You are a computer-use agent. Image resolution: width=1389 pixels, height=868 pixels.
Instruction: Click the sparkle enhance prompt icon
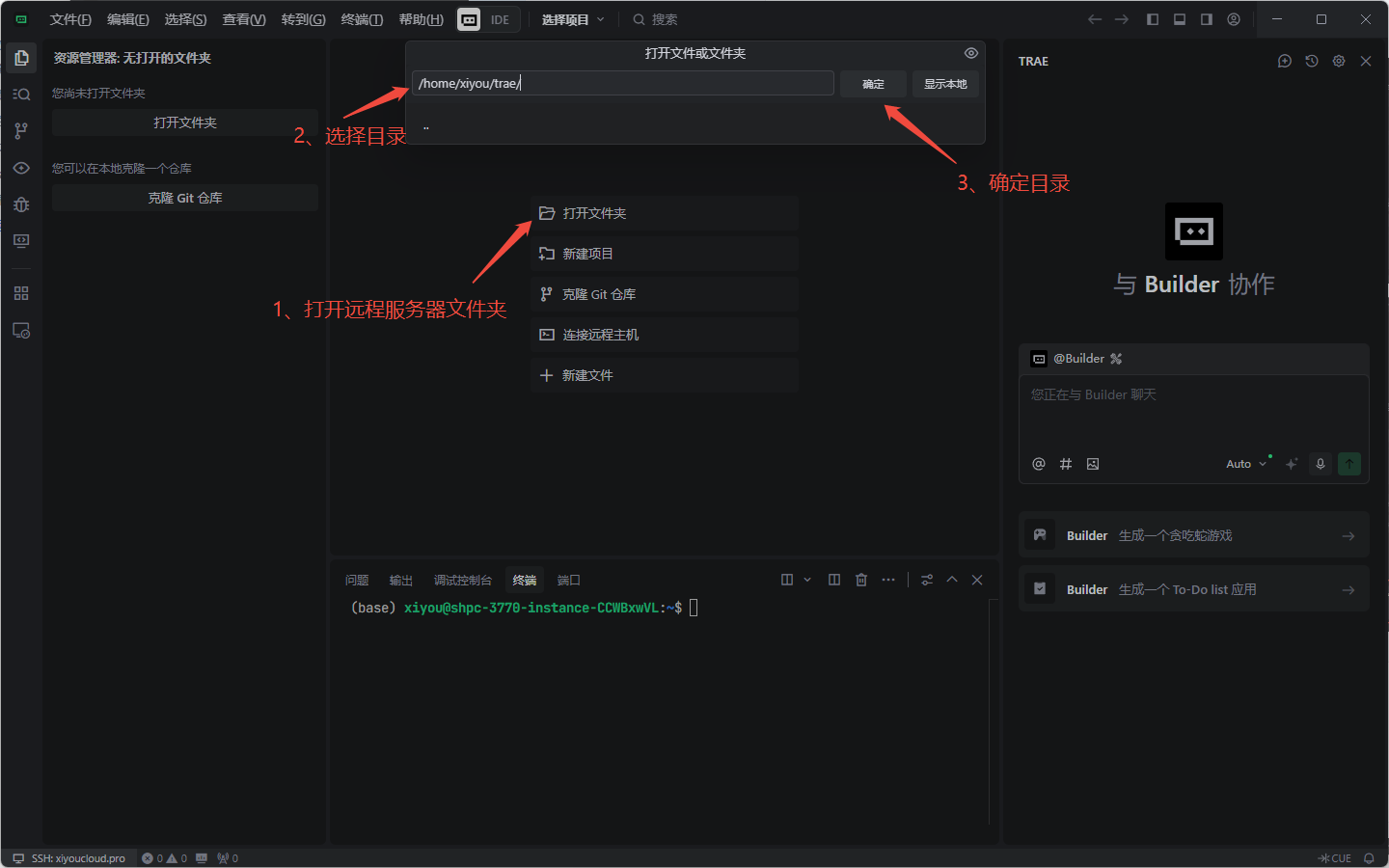point(1292,464)
